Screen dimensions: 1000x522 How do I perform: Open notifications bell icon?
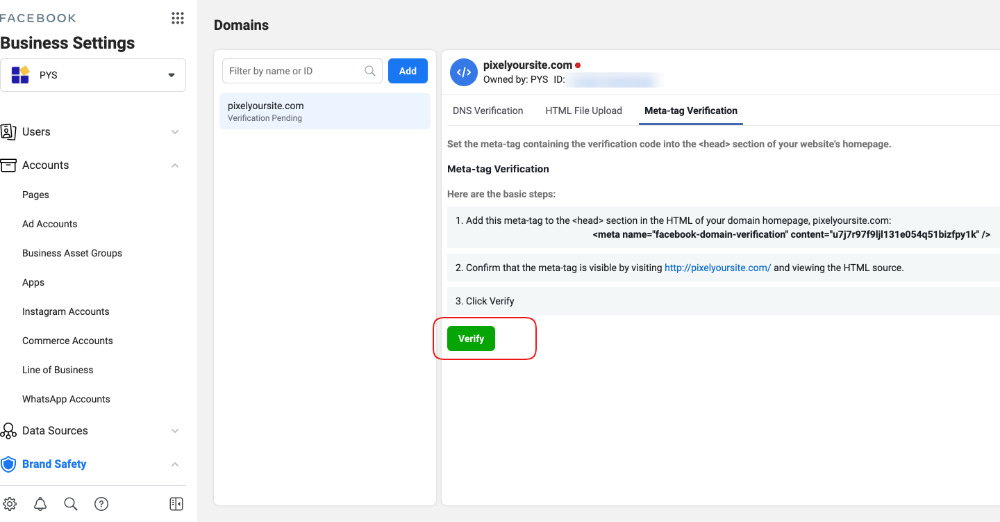click(x=40, y=504)
